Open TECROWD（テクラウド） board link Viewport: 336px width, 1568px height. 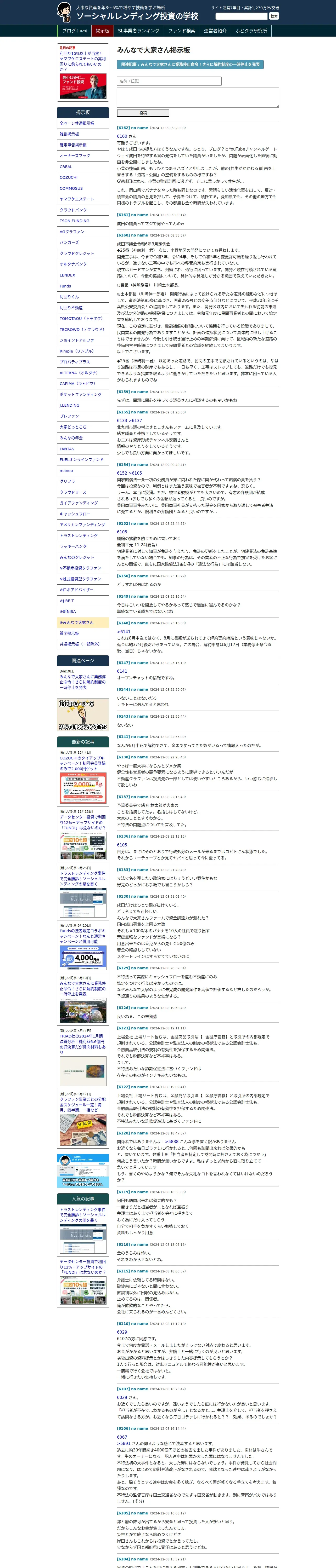pos(83,329)
